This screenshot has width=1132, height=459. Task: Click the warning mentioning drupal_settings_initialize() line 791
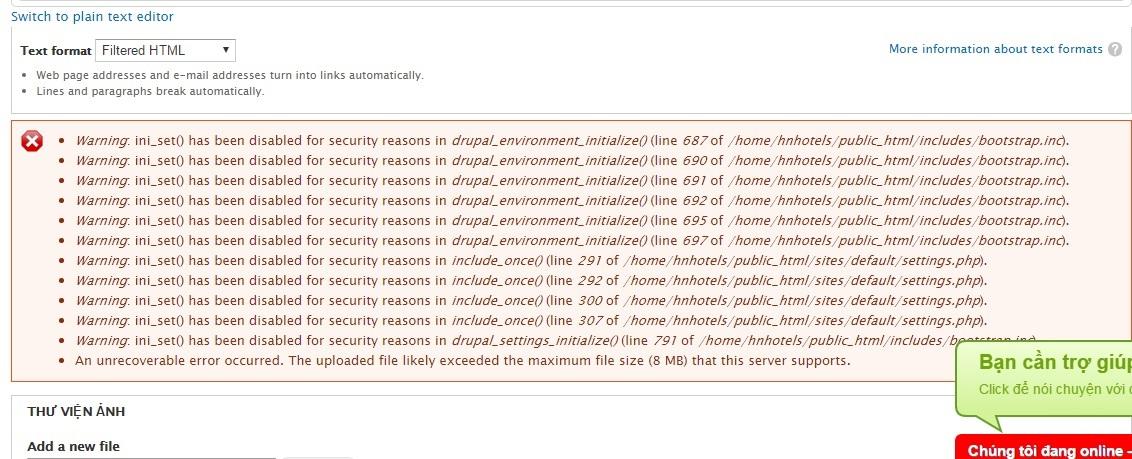556,340
